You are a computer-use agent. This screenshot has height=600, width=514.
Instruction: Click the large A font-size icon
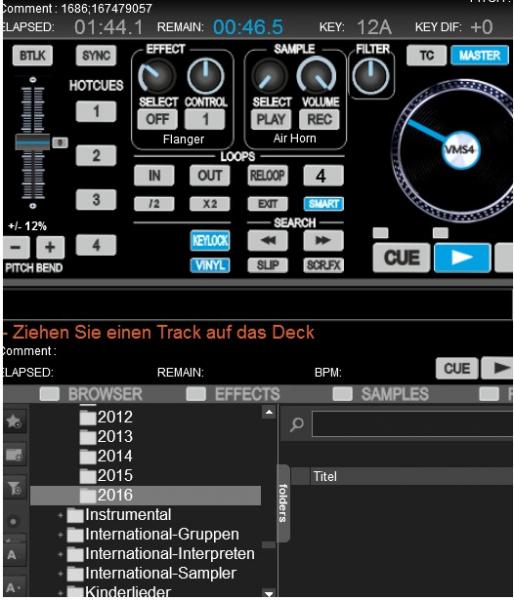pos(13,554)
